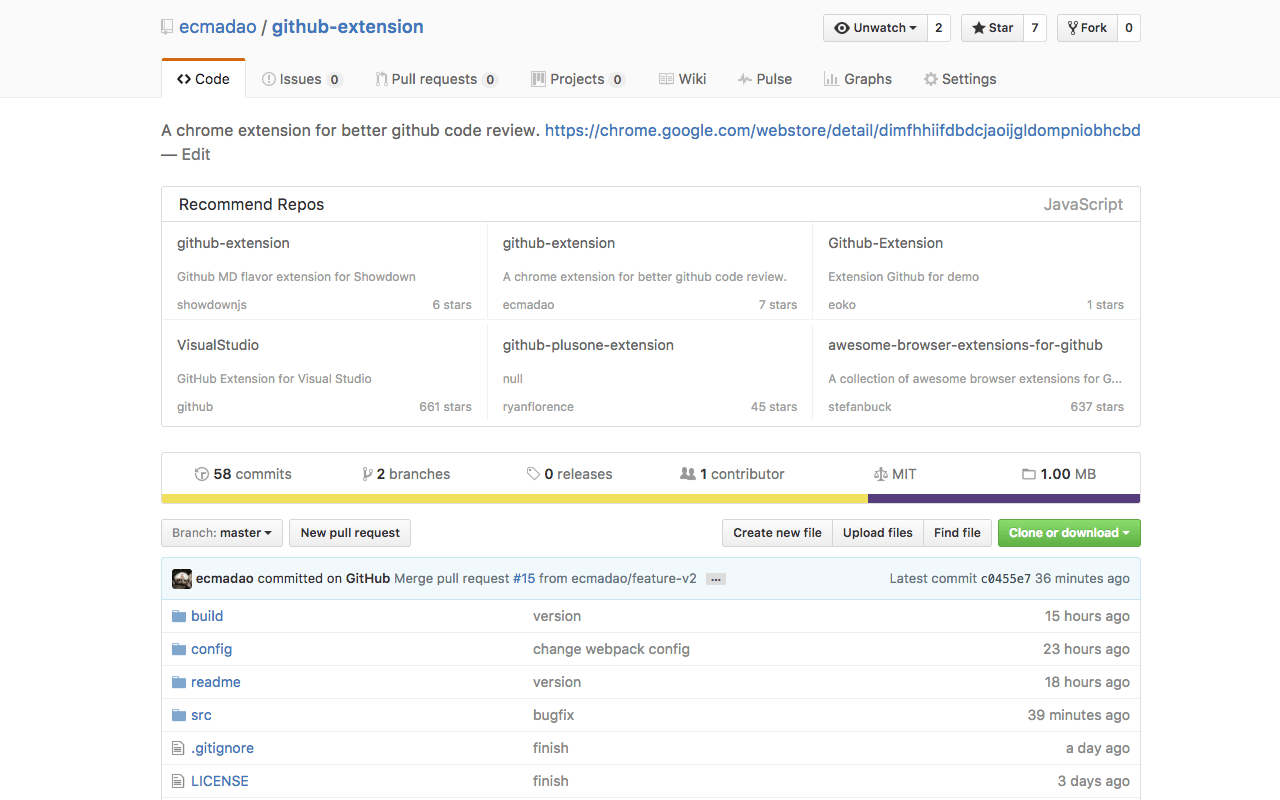This screenshot has height=800, width=1280.
Task: Click the Settings gear icon
Action: click(x=931, y=79)
